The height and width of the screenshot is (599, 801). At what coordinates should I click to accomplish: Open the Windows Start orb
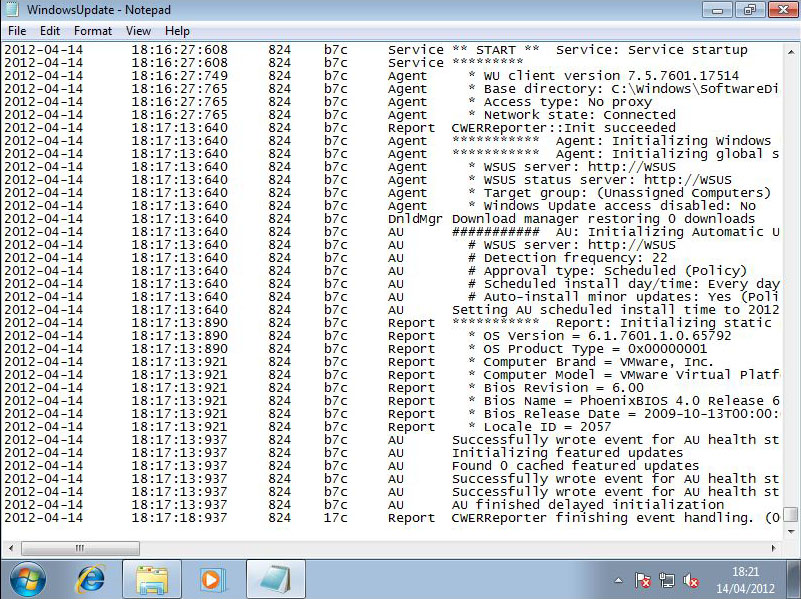pos(27,580)
